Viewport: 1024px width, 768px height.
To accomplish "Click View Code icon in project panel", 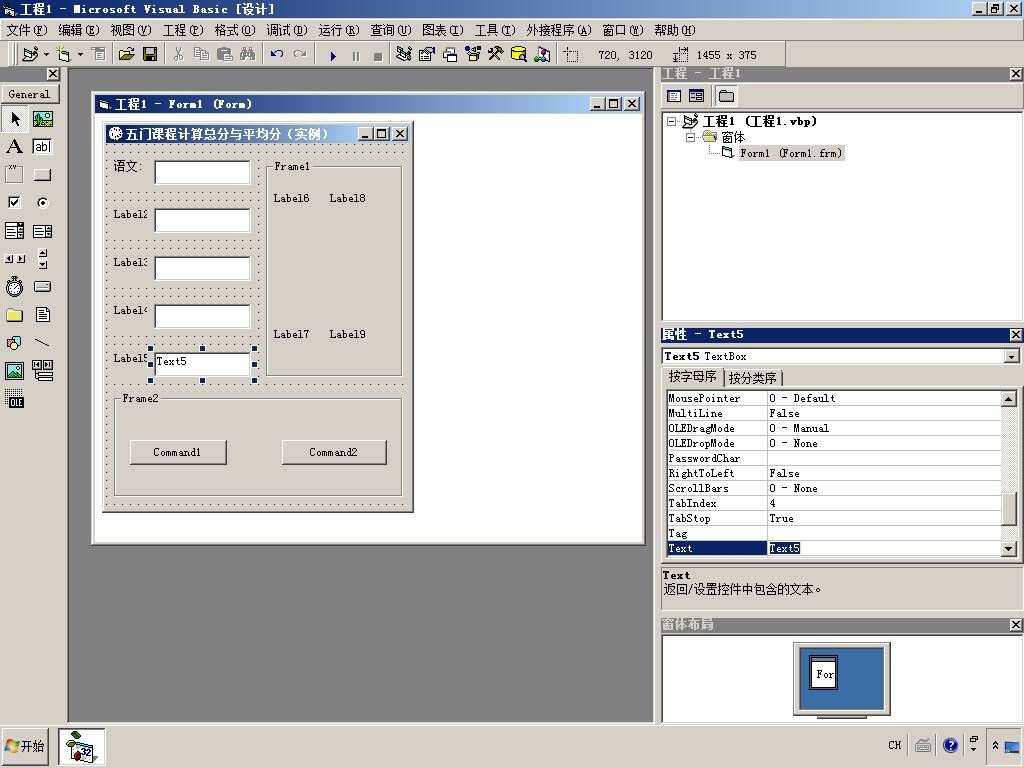I will [x=674, y=96].
